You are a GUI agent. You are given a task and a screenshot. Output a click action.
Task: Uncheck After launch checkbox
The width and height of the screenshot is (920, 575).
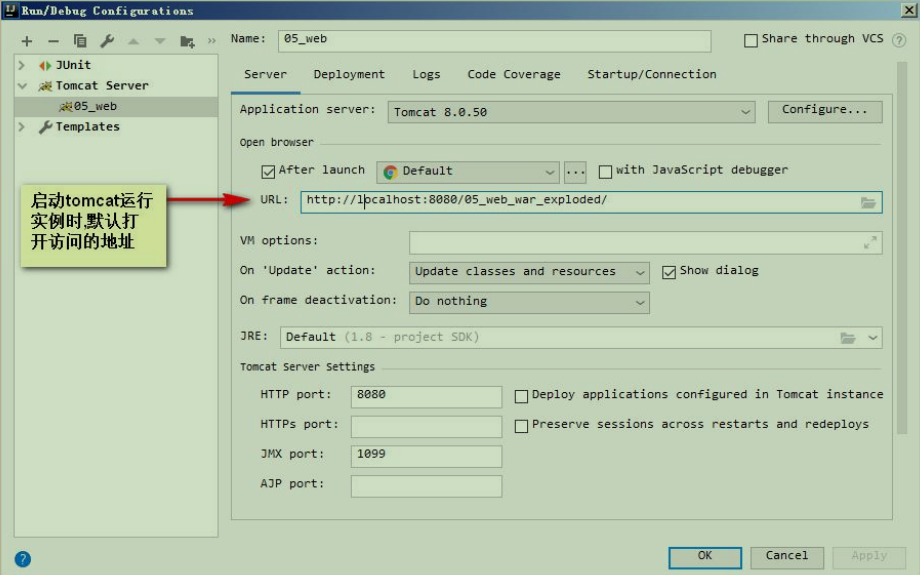pos(268,171)
